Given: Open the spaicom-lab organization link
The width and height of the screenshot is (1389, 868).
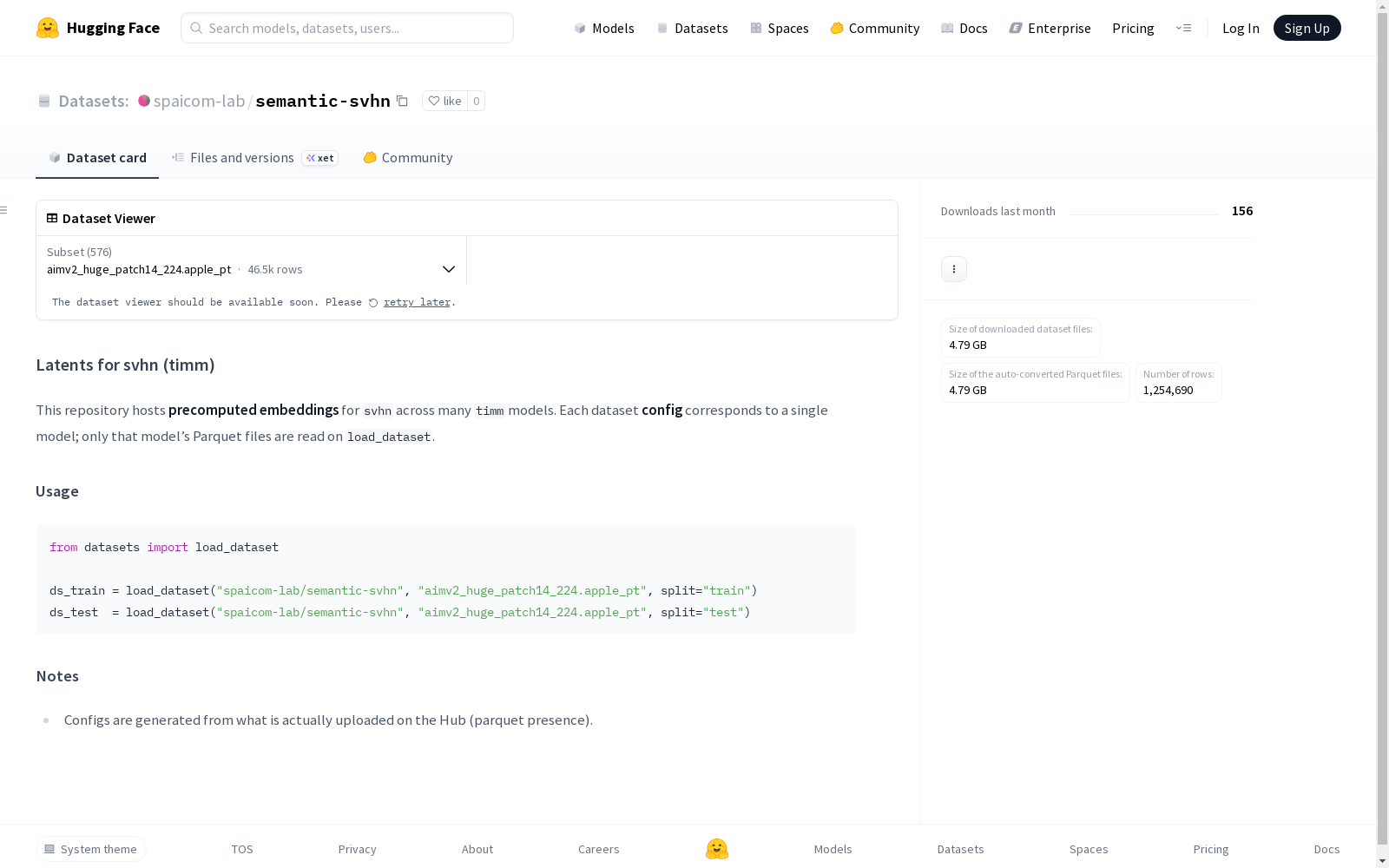Looking at the screenshot, I should coord(199,101).
